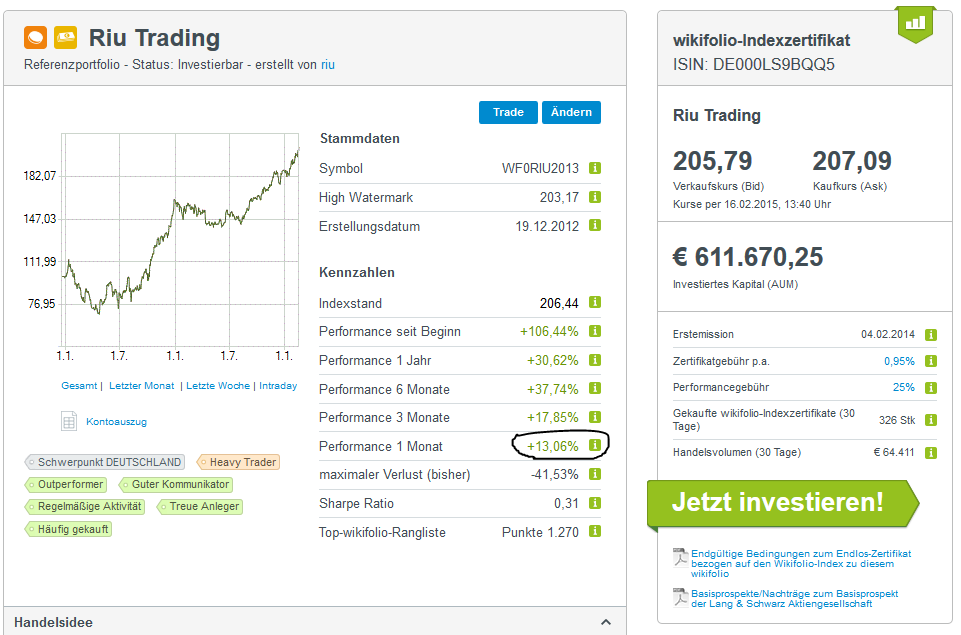This screenshot has height=635, width=961.
Task: Click the yellow money badge icon in the header
Action: tap(66, 37)
